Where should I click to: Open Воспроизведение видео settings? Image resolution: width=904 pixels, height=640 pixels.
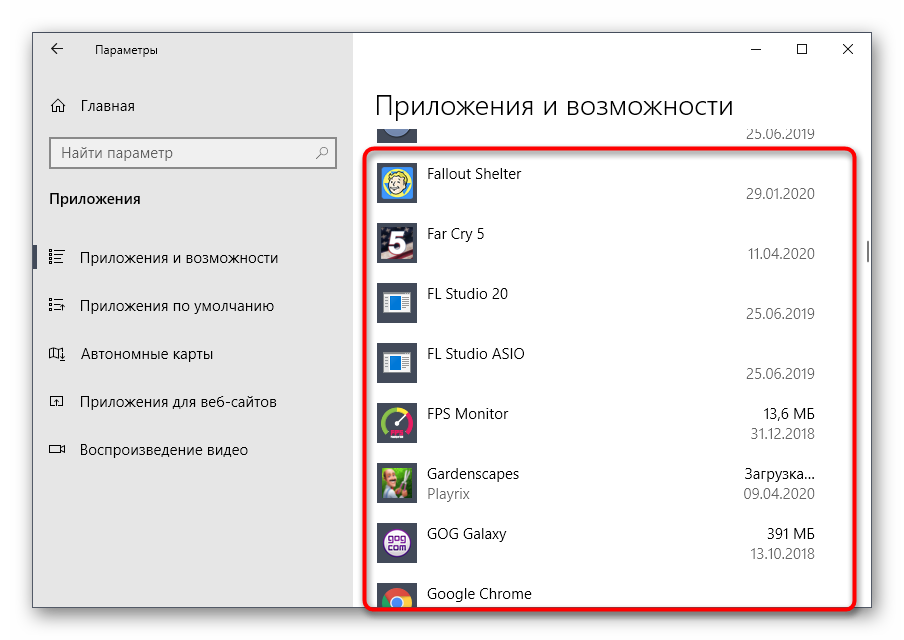pos(163,450)
